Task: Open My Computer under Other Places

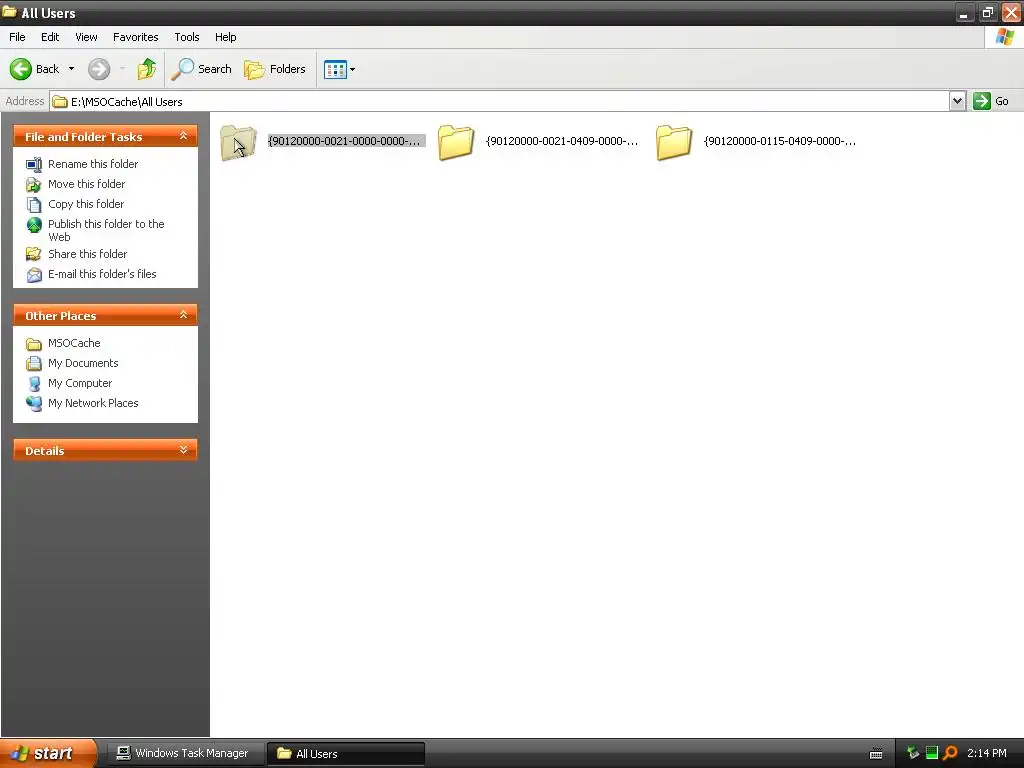Action: (x=80, y=383)
